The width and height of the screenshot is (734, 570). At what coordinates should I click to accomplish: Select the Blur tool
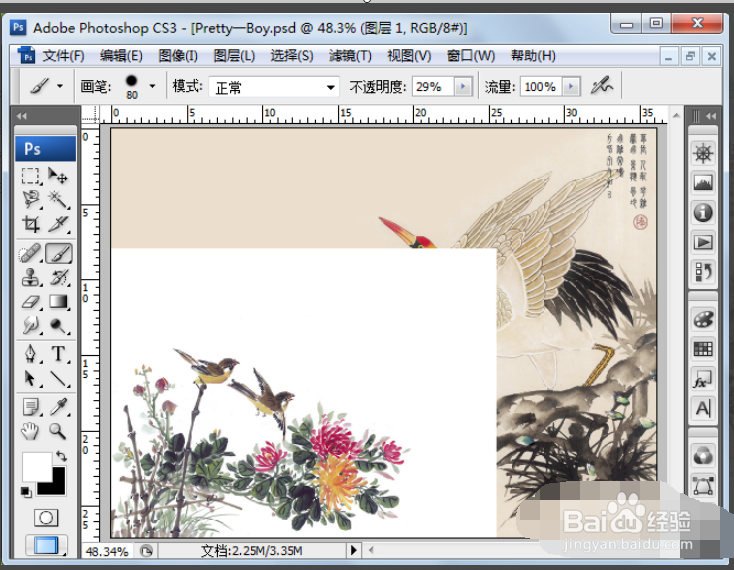pos(31,325)
